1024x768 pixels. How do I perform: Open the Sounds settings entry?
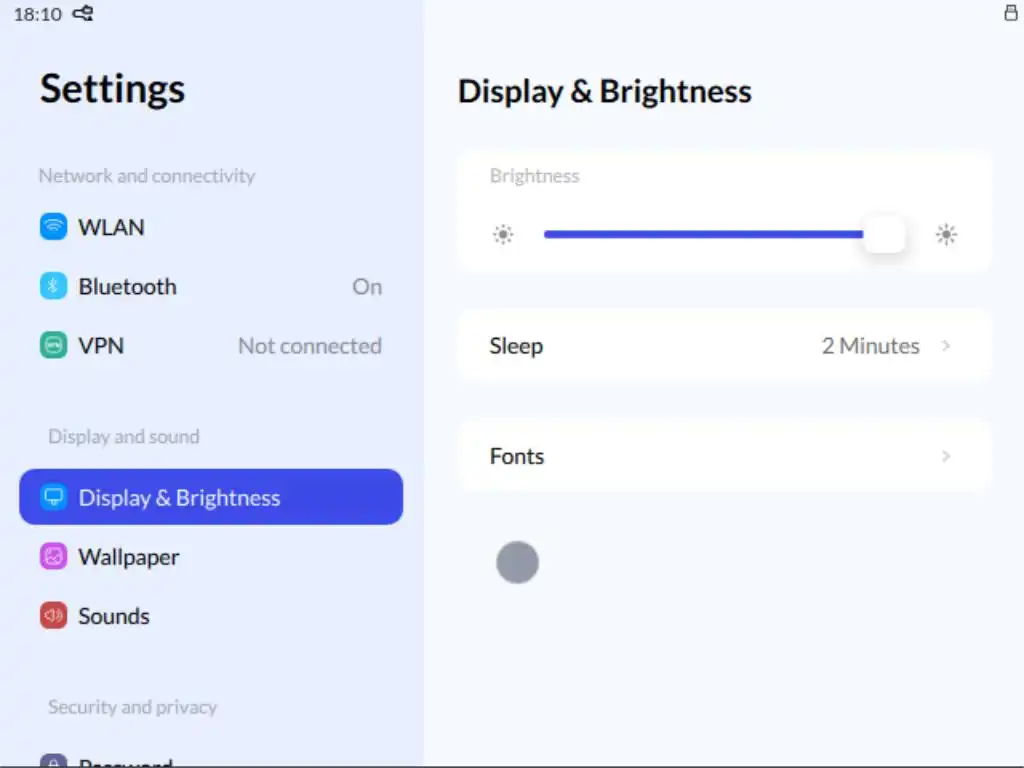pyautogui.click(x=114, y=616)
